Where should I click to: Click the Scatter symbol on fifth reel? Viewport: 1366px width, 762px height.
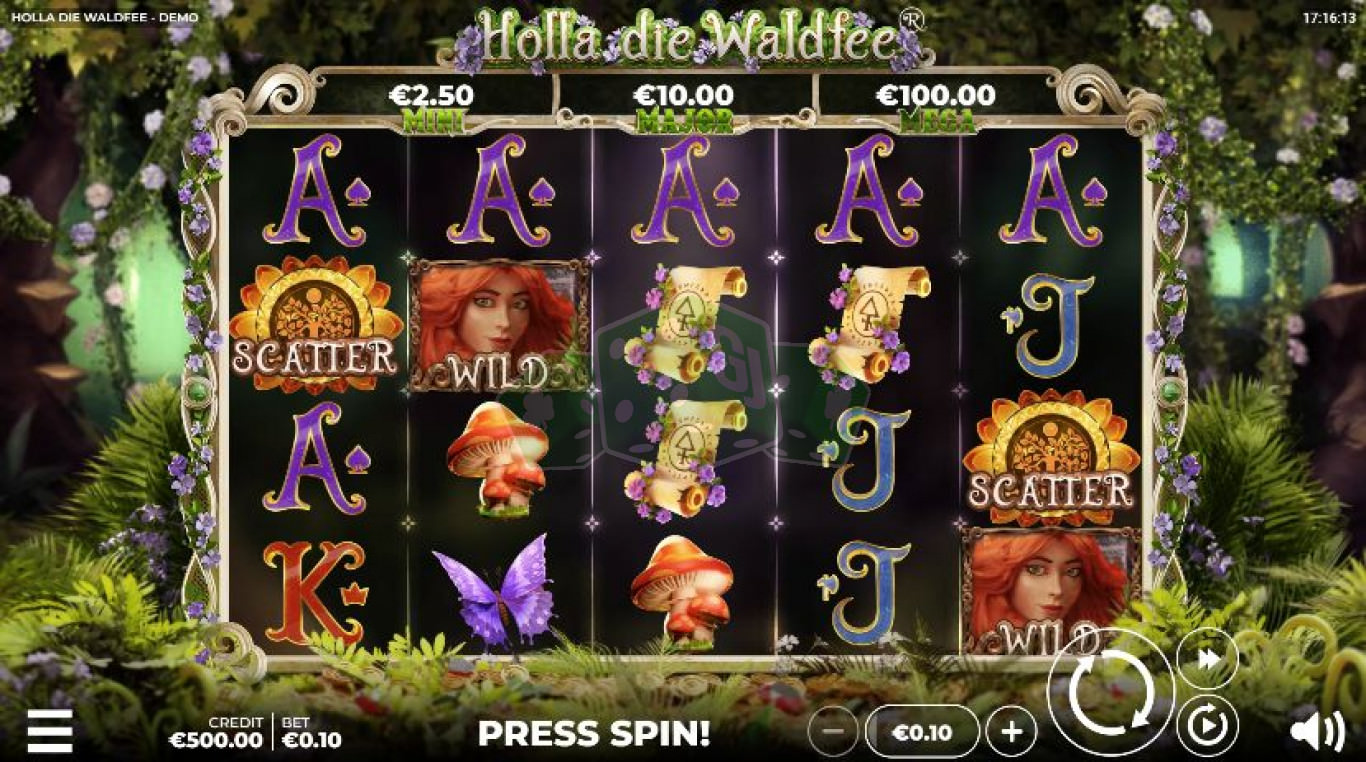[1051, 458]
